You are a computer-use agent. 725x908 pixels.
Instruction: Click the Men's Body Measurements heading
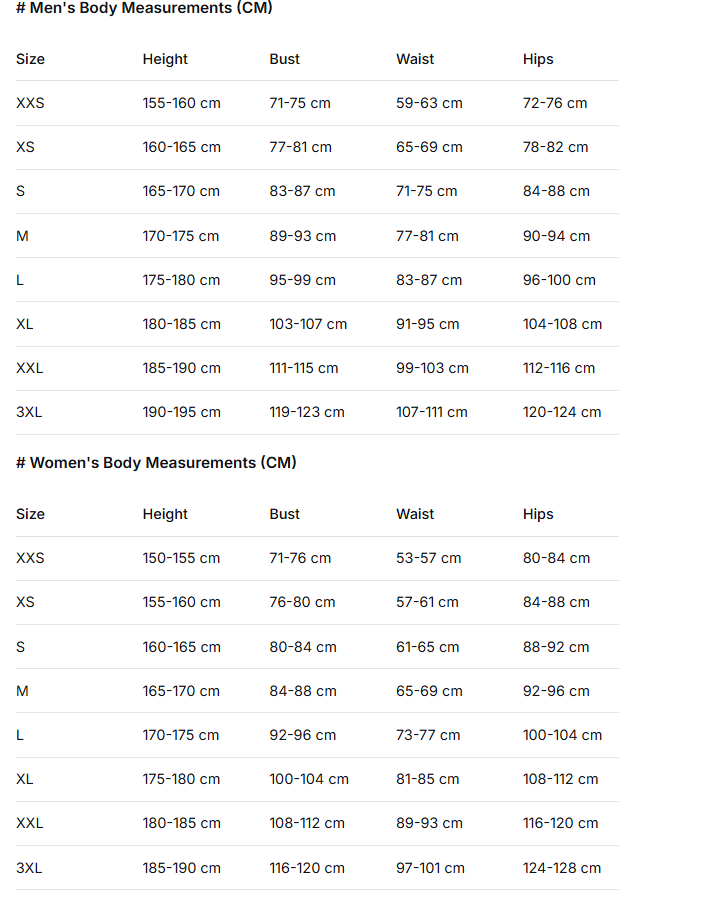tap(144, 8)
